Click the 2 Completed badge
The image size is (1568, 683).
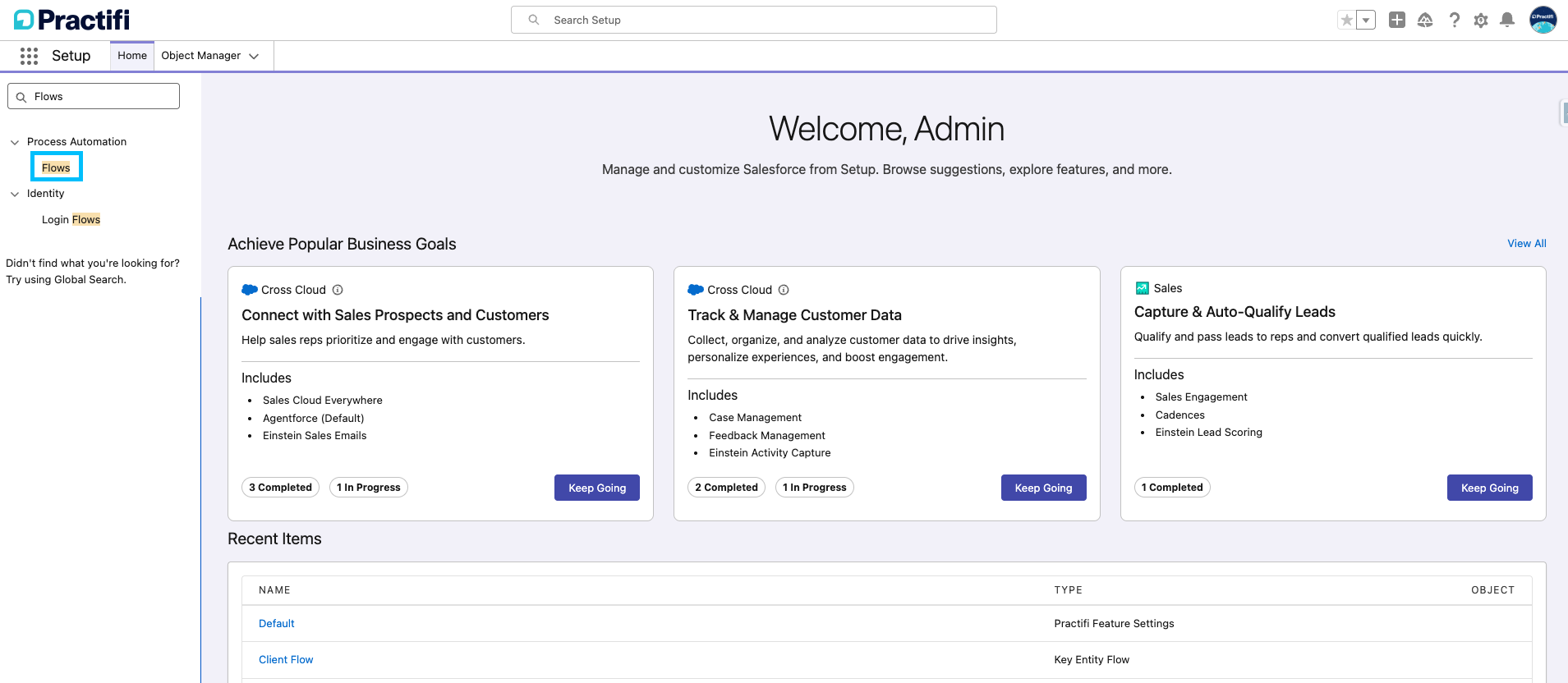coord(727,488)
